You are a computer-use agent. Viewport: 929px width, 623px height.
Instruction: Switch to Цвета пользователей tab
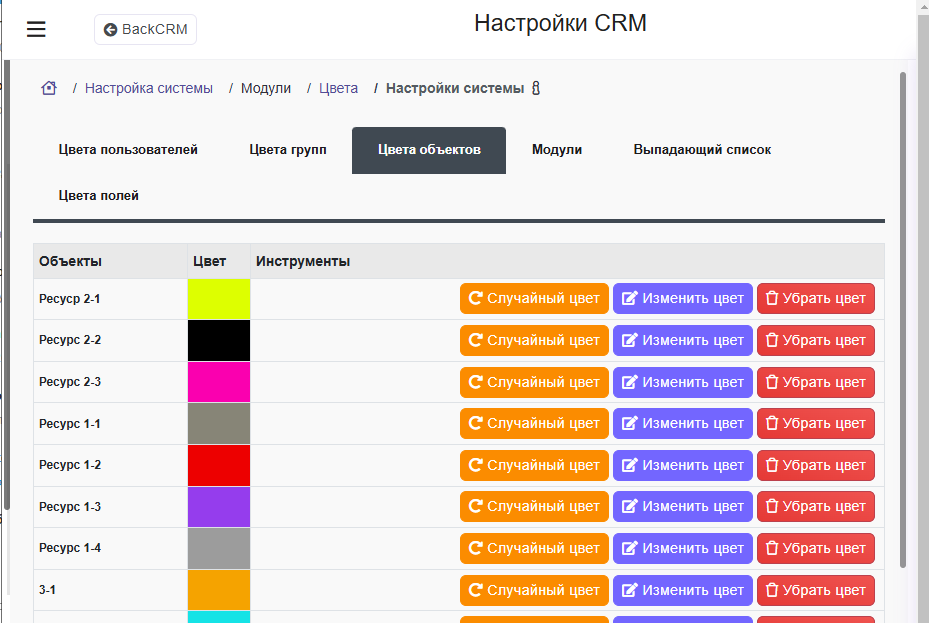click(128, 150)
